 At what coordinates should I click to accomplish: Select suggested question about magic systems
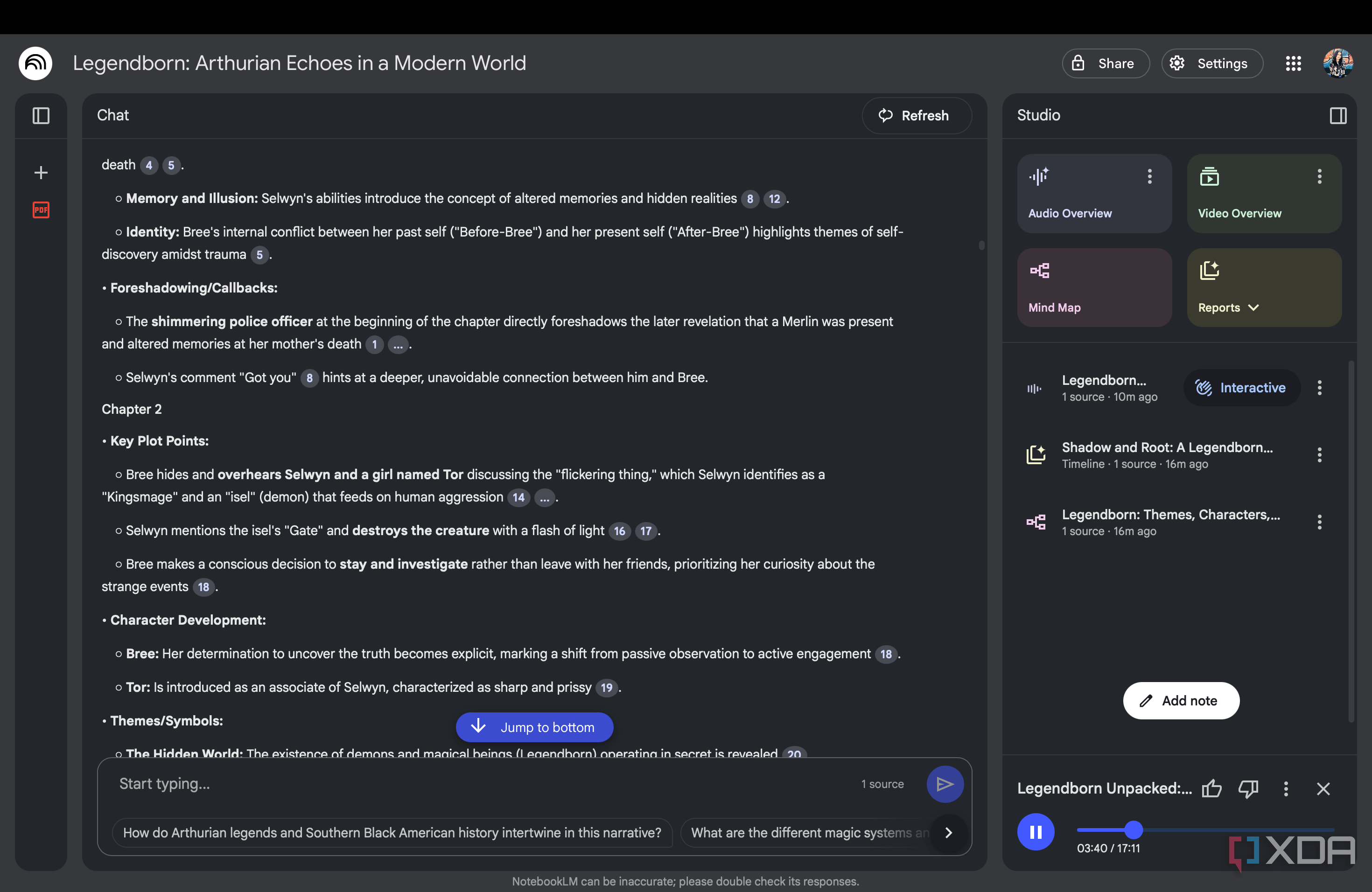point(807,833)
